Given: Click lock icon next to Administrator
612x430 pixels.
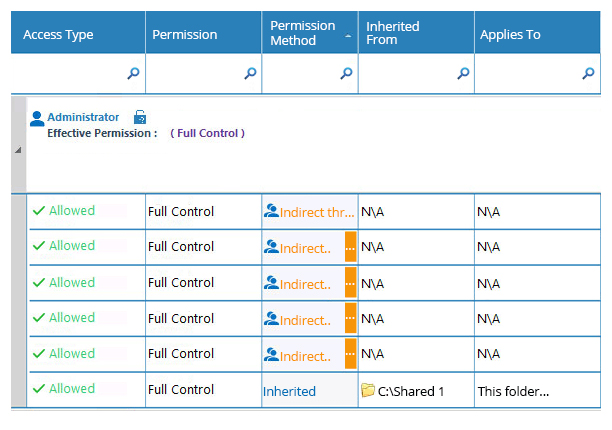Looking at the screenshot, I should [x=140, y=117].
